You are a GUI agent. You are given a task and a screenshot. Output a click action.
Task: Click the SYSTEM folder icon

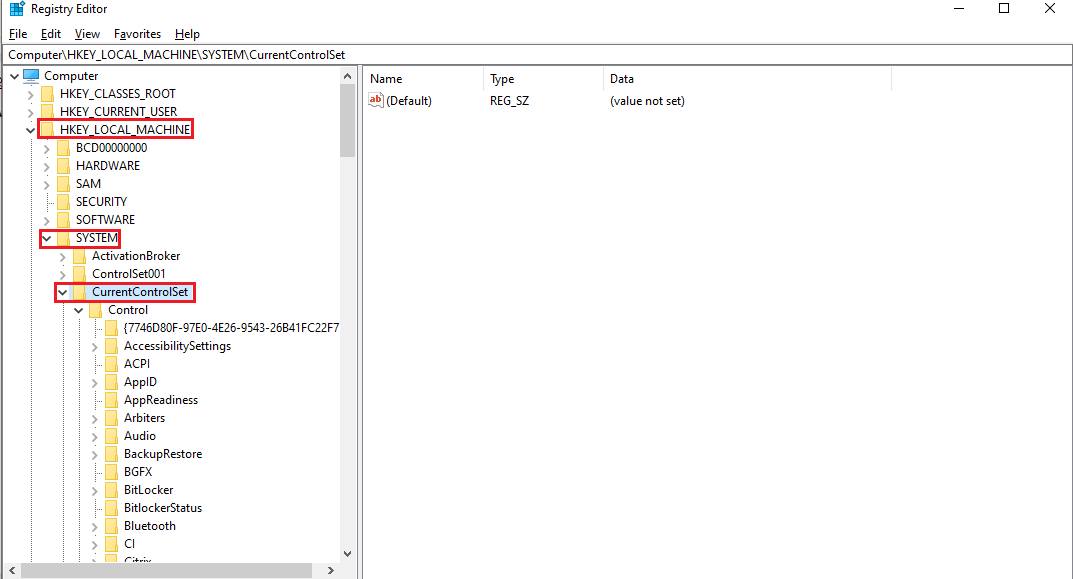(x=64, y=237)
